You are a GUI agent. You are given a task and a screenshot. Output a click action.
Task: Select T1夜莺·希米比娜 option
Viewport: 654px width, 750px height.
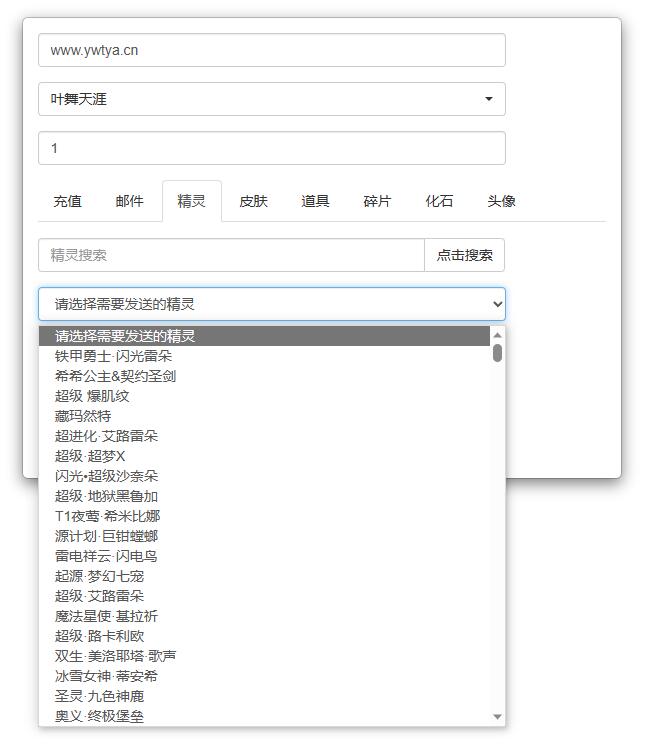264,517
